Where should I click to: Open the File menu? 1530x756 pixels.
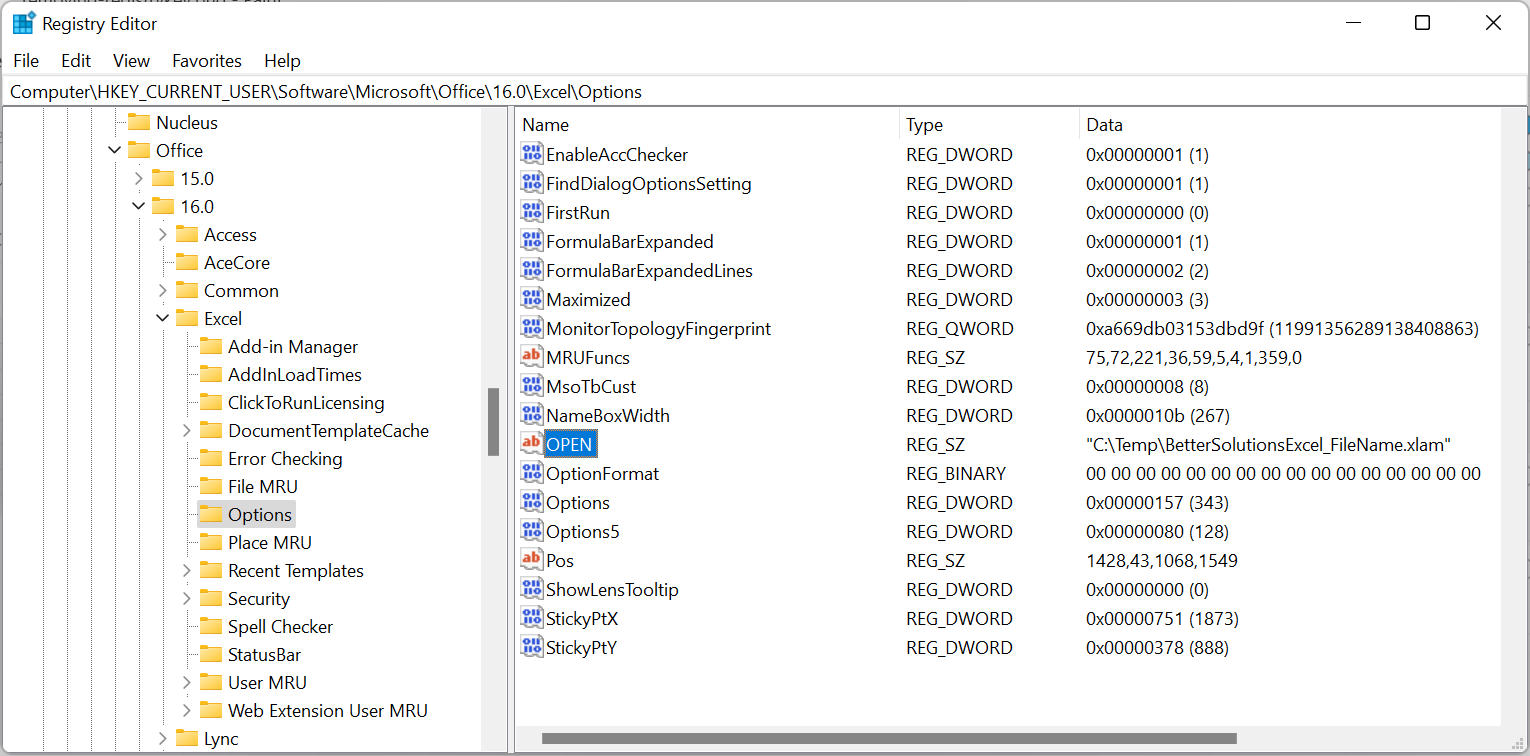point(26,61)
